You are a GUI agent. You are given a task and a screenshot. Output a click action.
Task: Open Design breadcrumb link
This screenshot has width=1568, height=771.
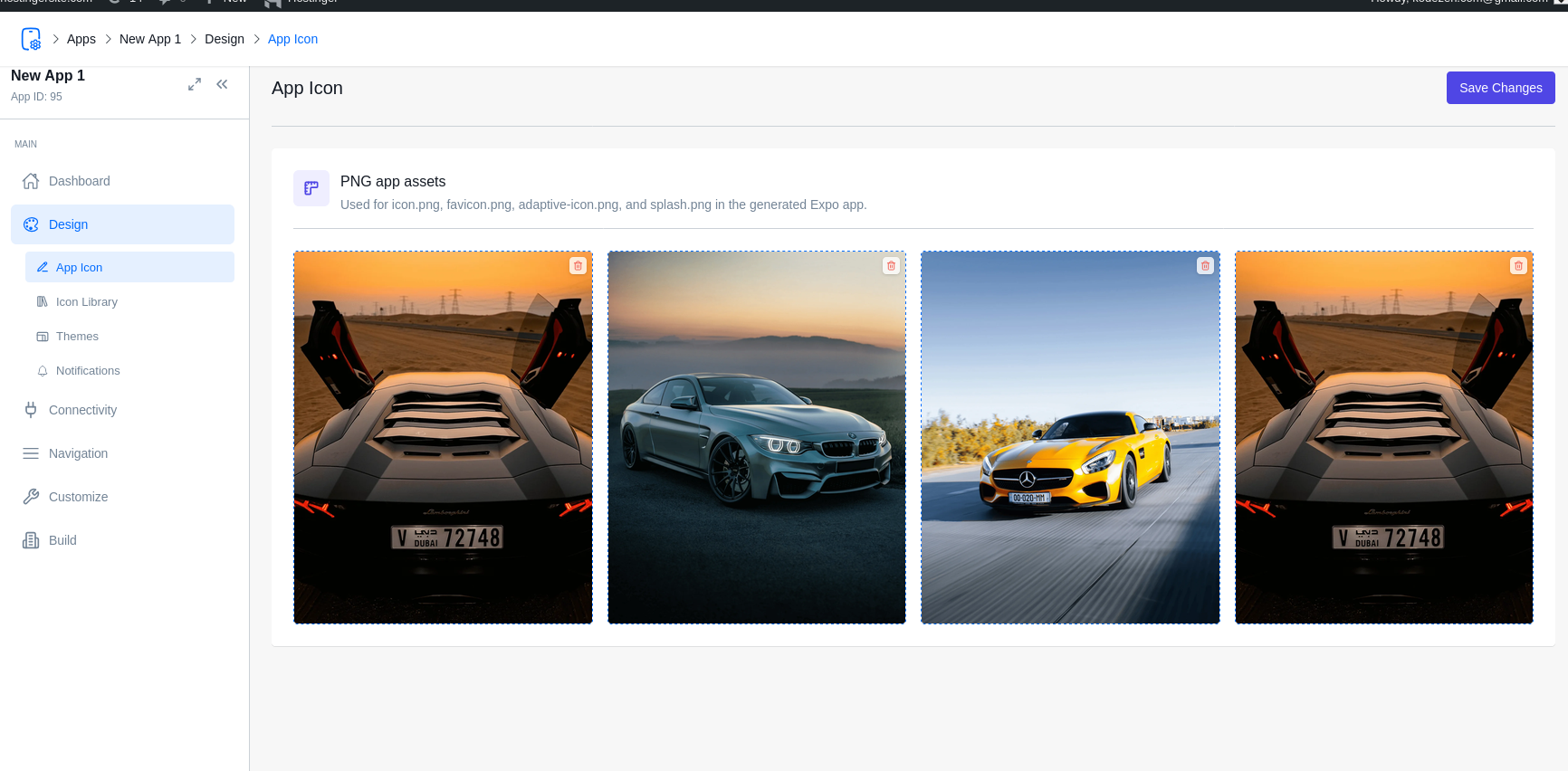[225, 39]
